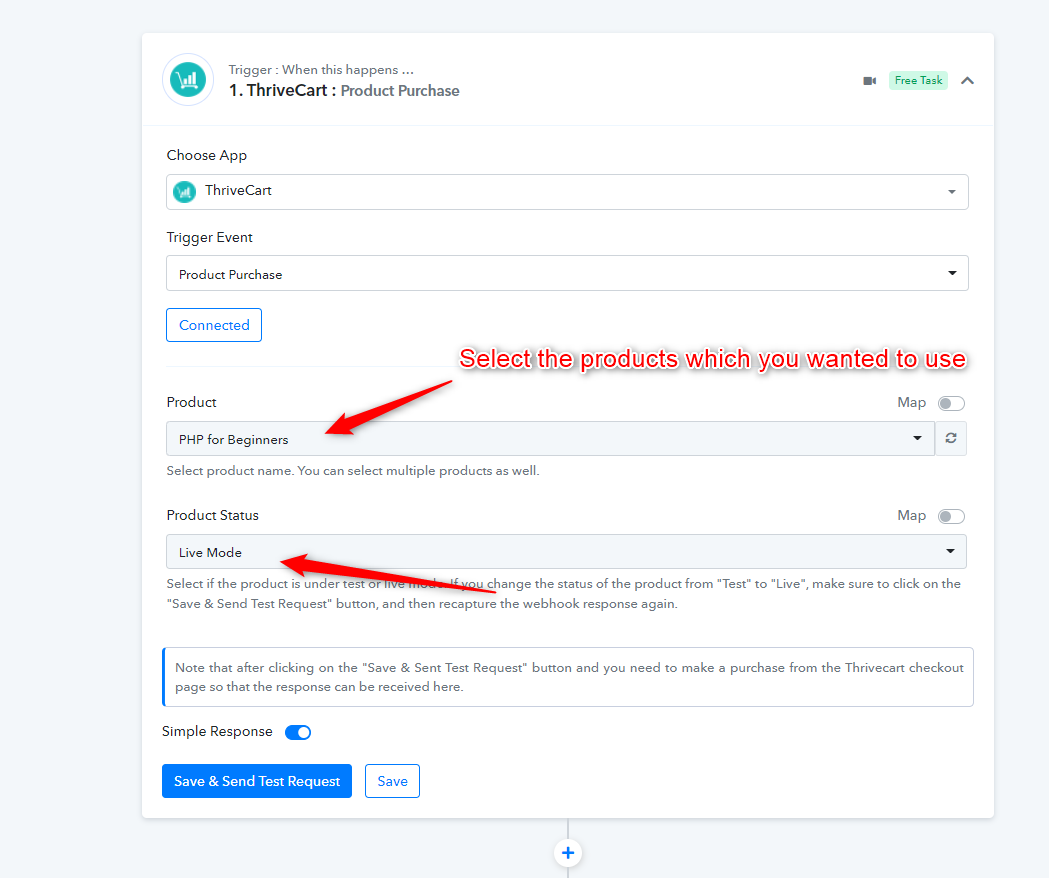Click the video camera tutorial icon

[x=869, y=81]
